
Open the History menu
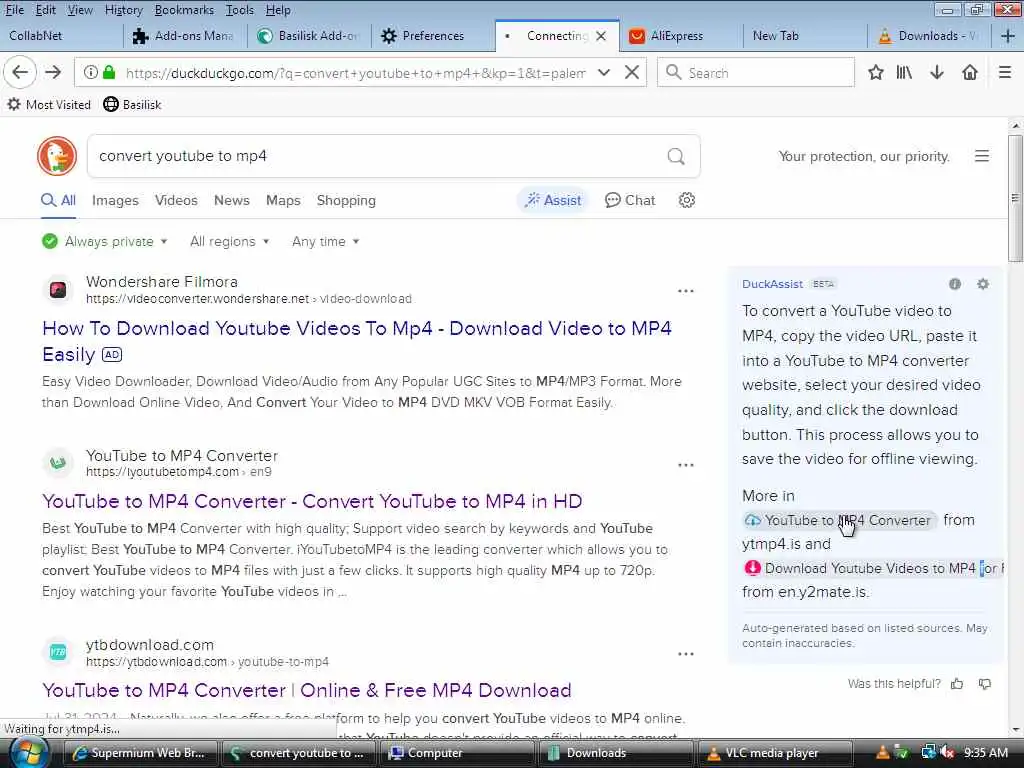click(123, 10)
